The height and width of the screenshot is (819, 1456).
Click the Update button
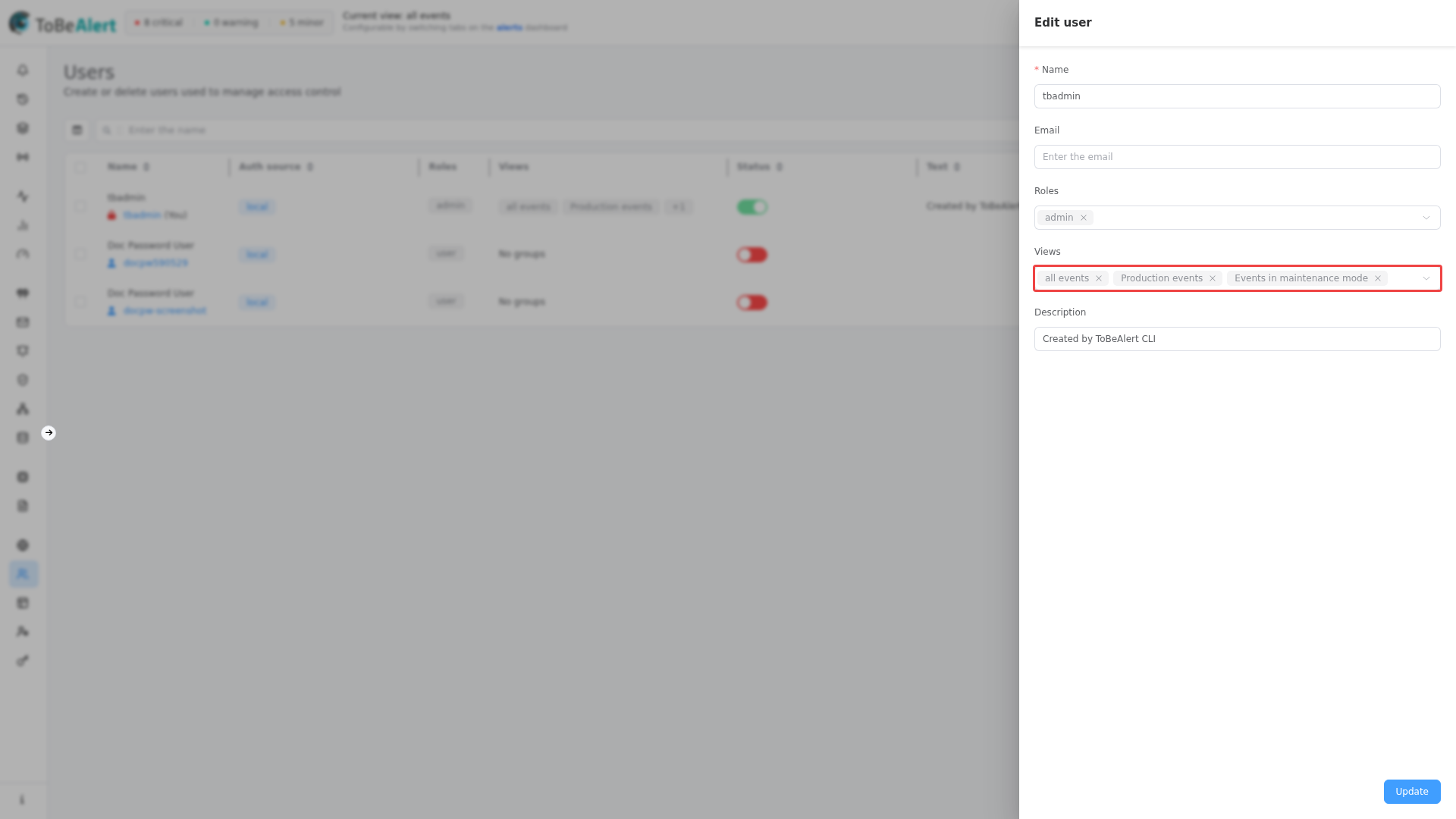point(1412,792)
